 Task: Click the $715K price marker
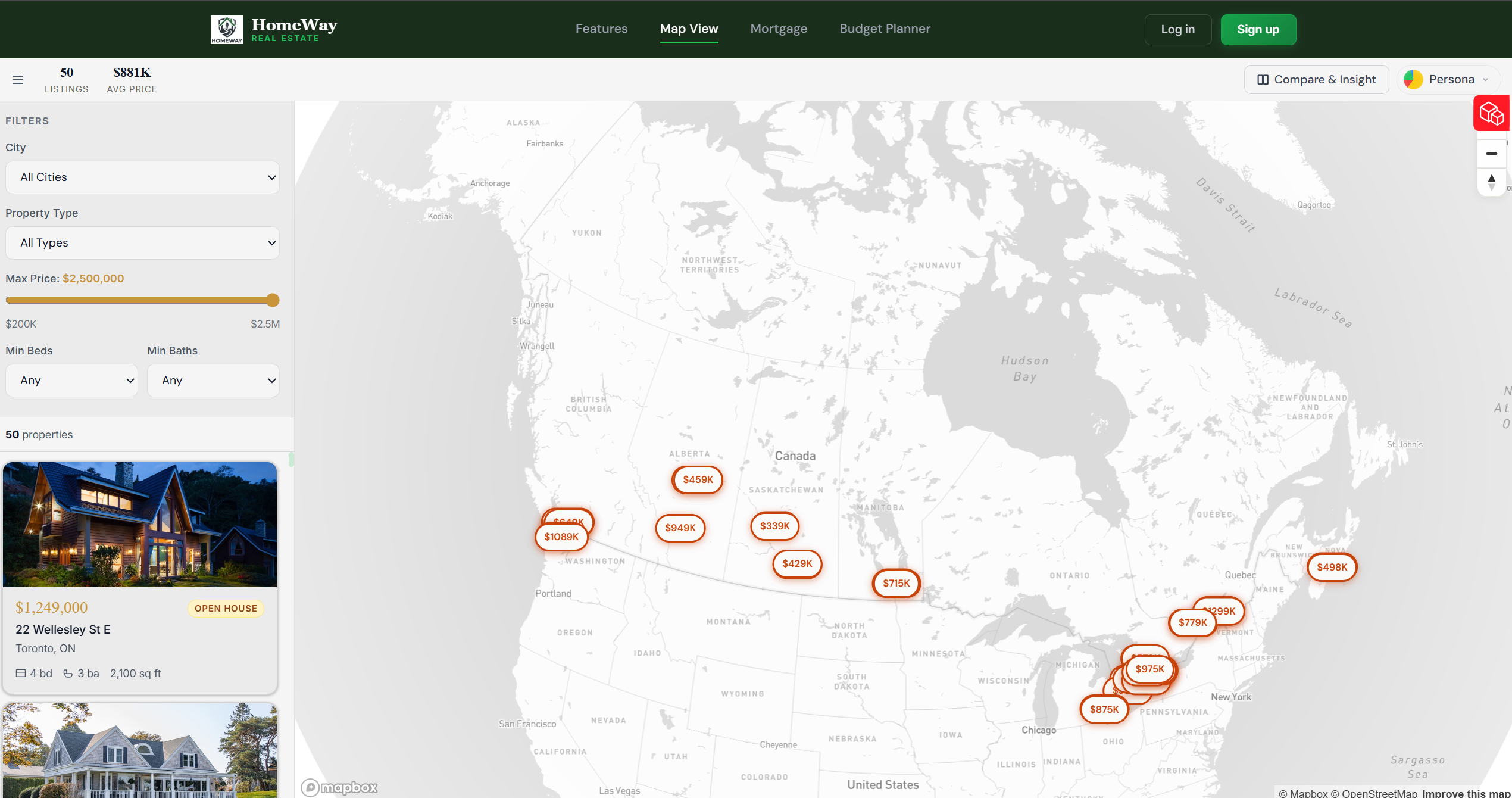point(896,584)
